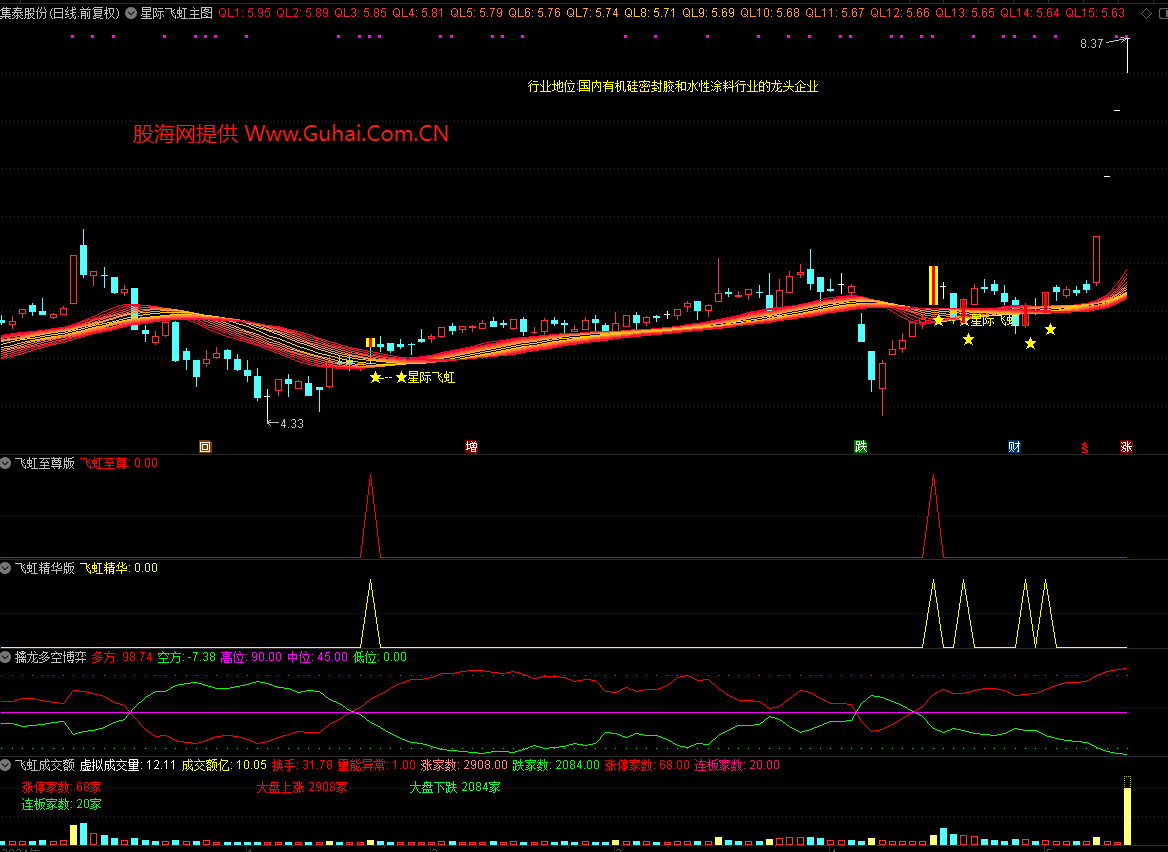Click the QL8: 5.71 value
Screen dimensions: 1168x852
pyautogui.click(x=650, y=13)
